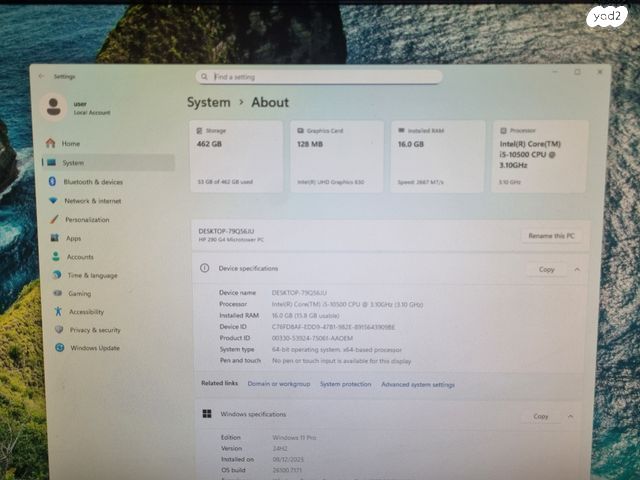Copy the Device specifications
640x480 pixels.
point(546,269)
